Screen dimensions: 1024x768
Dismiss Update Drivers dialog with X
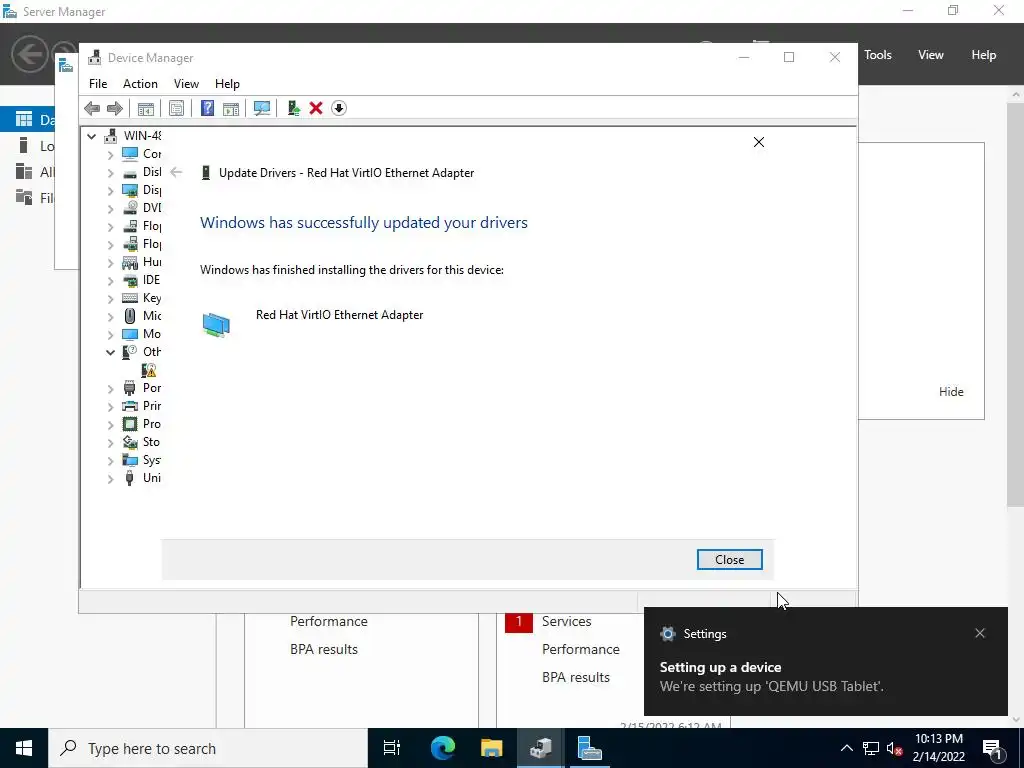click(x=759, y=142)
